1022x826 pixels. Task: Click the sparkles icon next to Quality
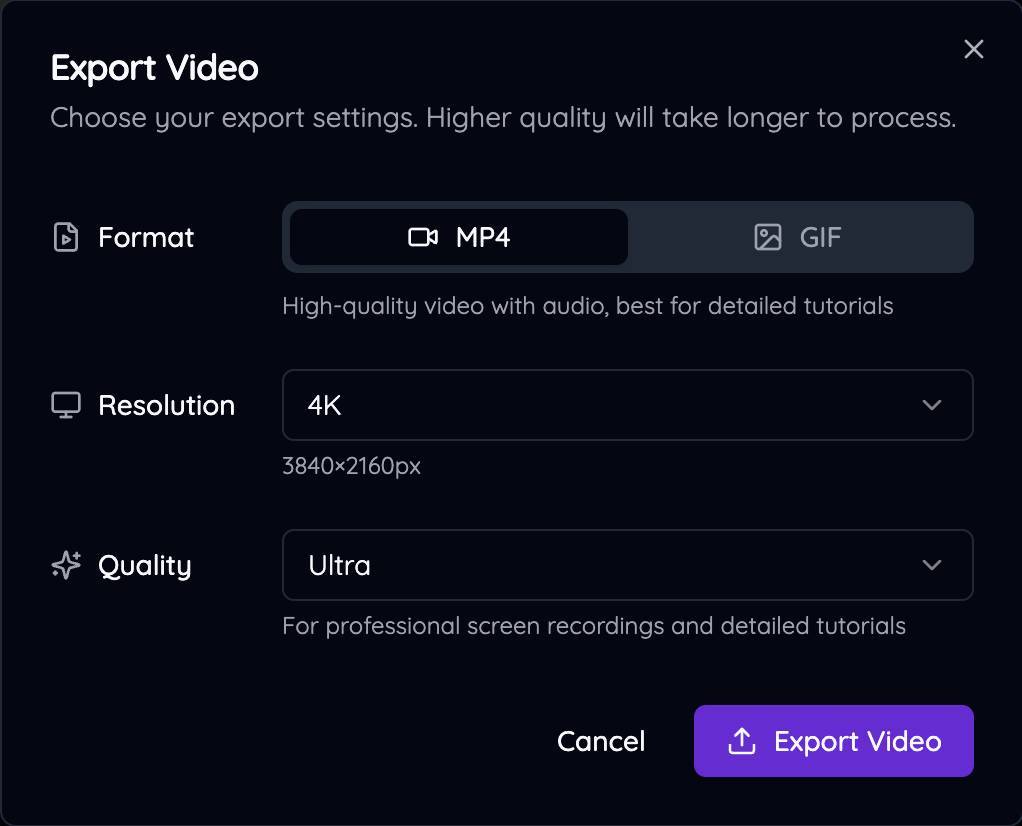click(x=66, y=565)
